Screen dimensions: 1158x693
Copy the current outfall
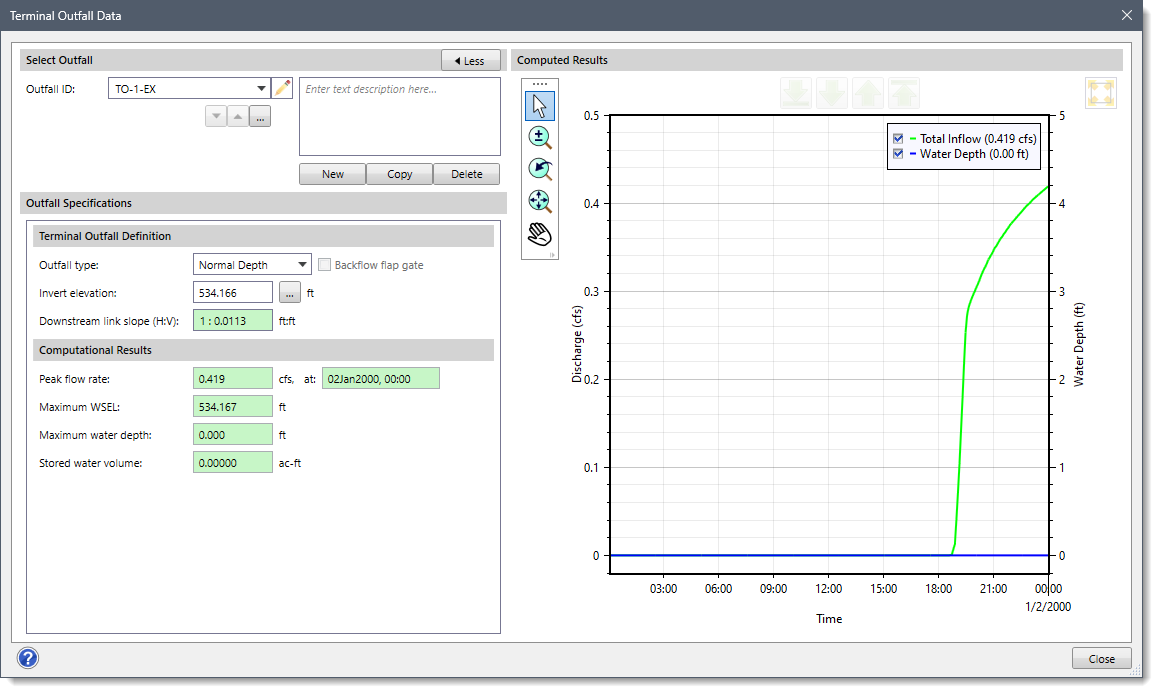399,173
